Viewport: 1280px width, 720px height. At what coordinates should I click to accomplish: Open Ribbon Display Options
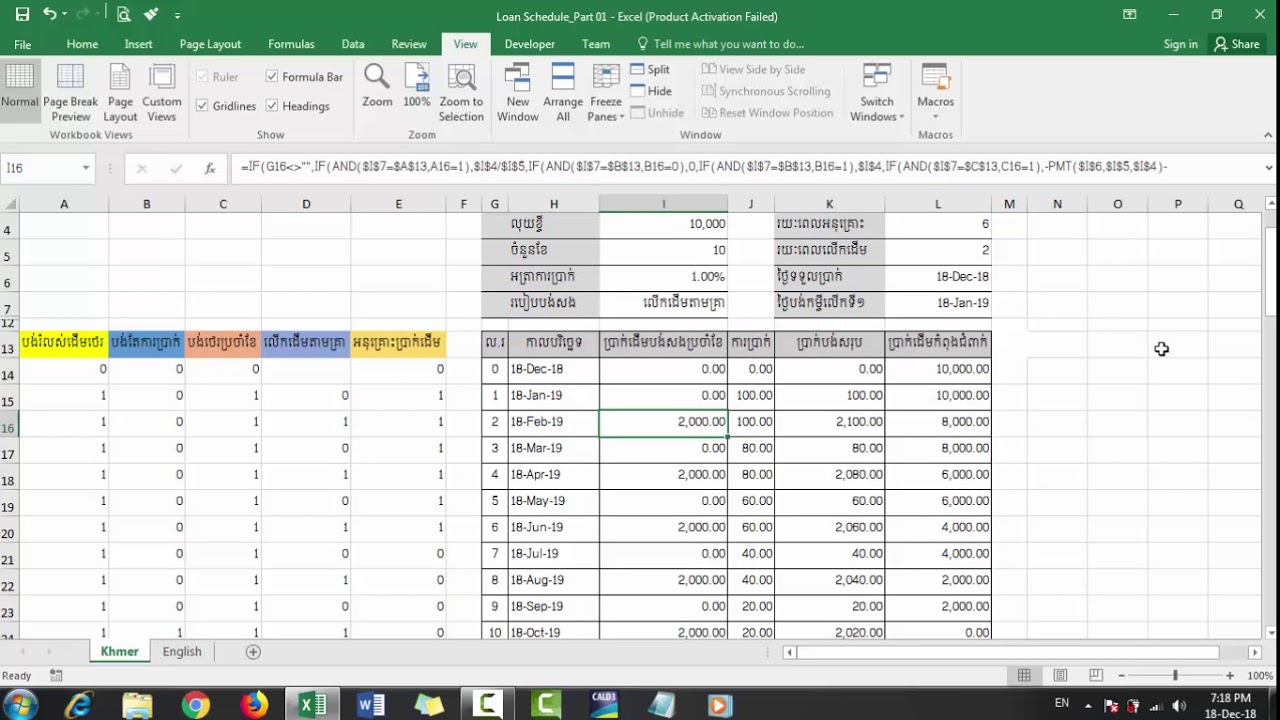(1130, 15)
